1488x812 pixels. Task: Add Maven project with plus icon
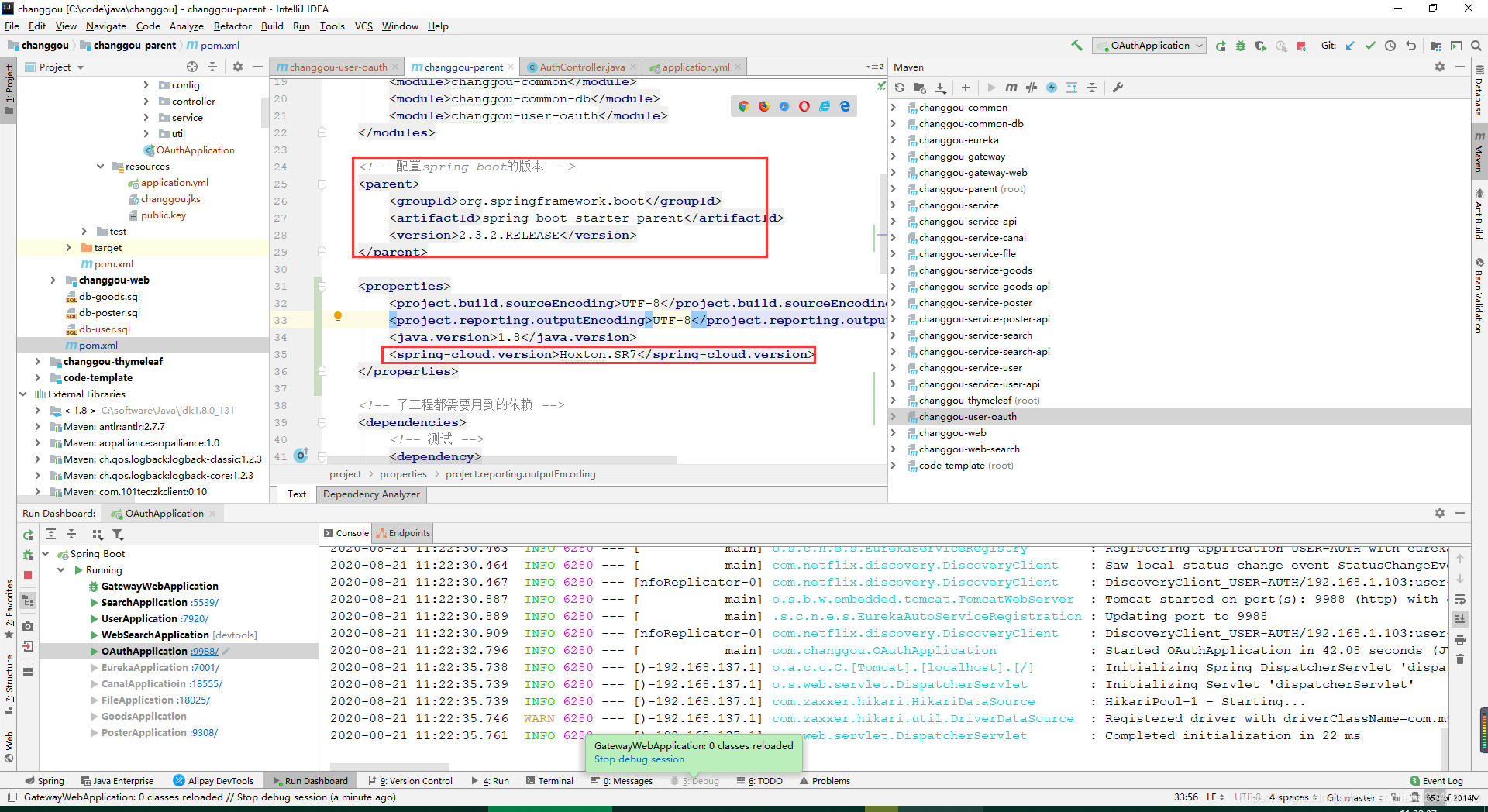966,88
